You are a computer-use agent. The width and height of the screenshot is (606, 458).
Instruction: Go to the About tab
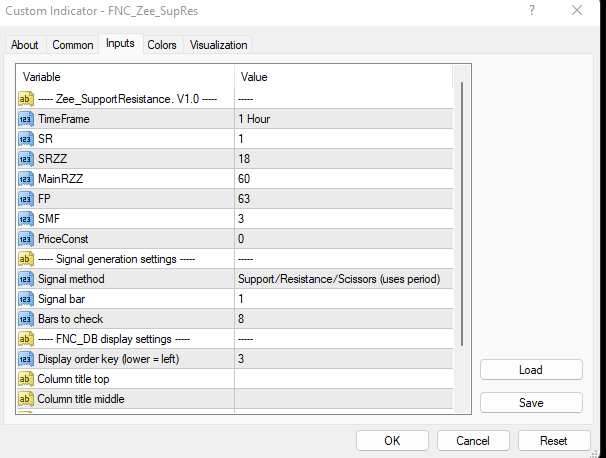pyautogui.click(x=25, y=45)
